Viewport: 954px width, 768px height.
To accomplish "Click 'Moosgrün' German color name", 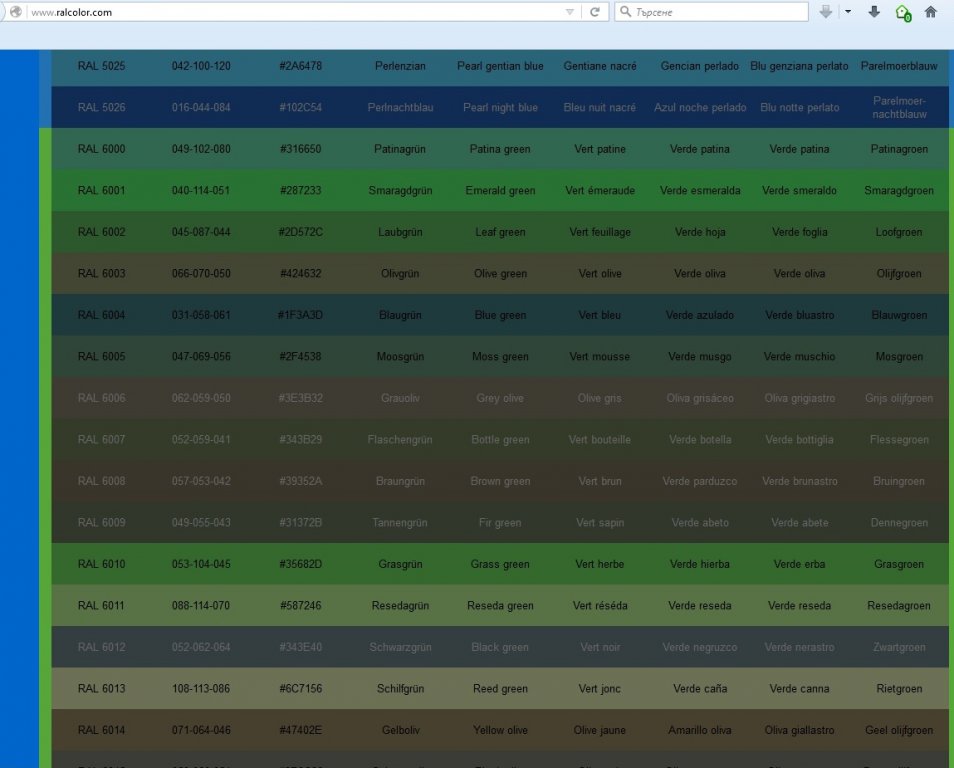I will coord(400,357).
